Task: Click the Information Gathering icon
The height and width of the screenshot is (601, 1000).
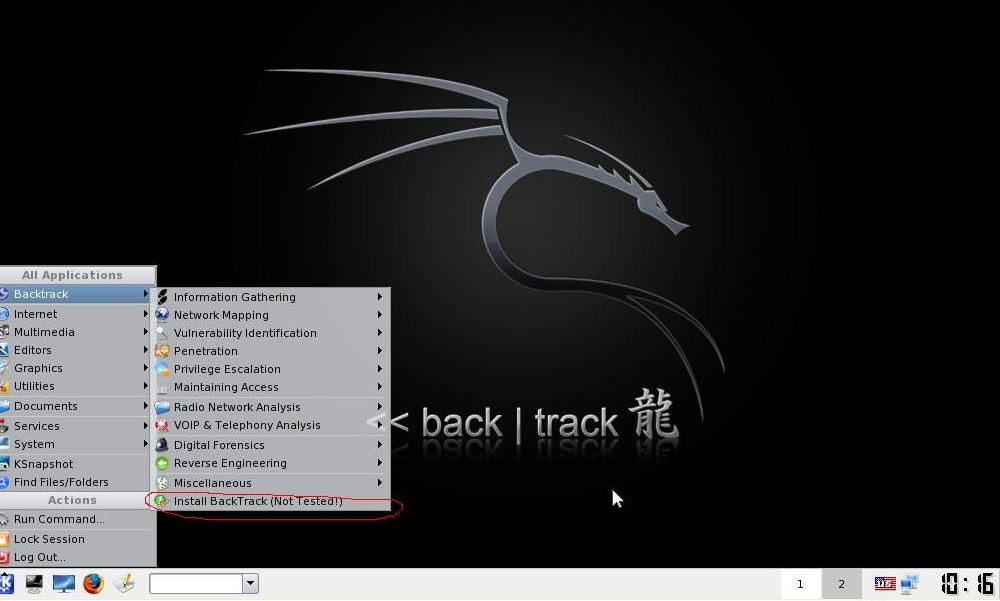Action: [x=162, y=297]
